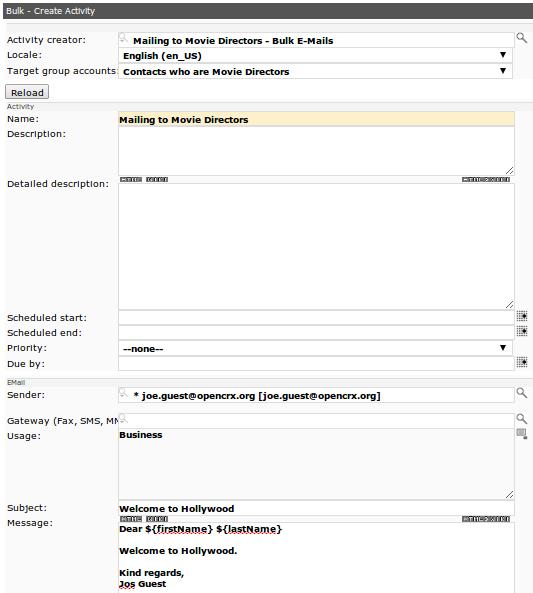The width and height of the screenshot is (533, 593).
Task: Click inside the Message text area
Action: pyautogui.click(x=316, y=558)
